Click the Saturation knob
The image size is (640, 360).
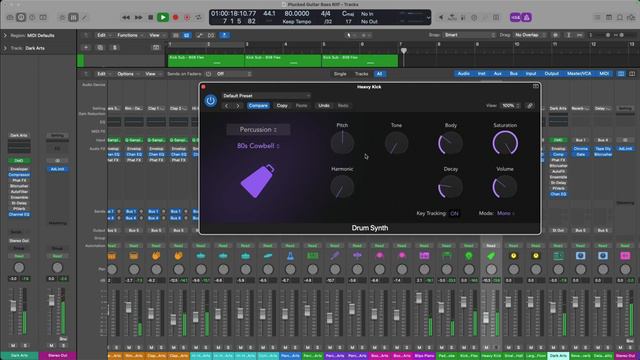[505, 143]
